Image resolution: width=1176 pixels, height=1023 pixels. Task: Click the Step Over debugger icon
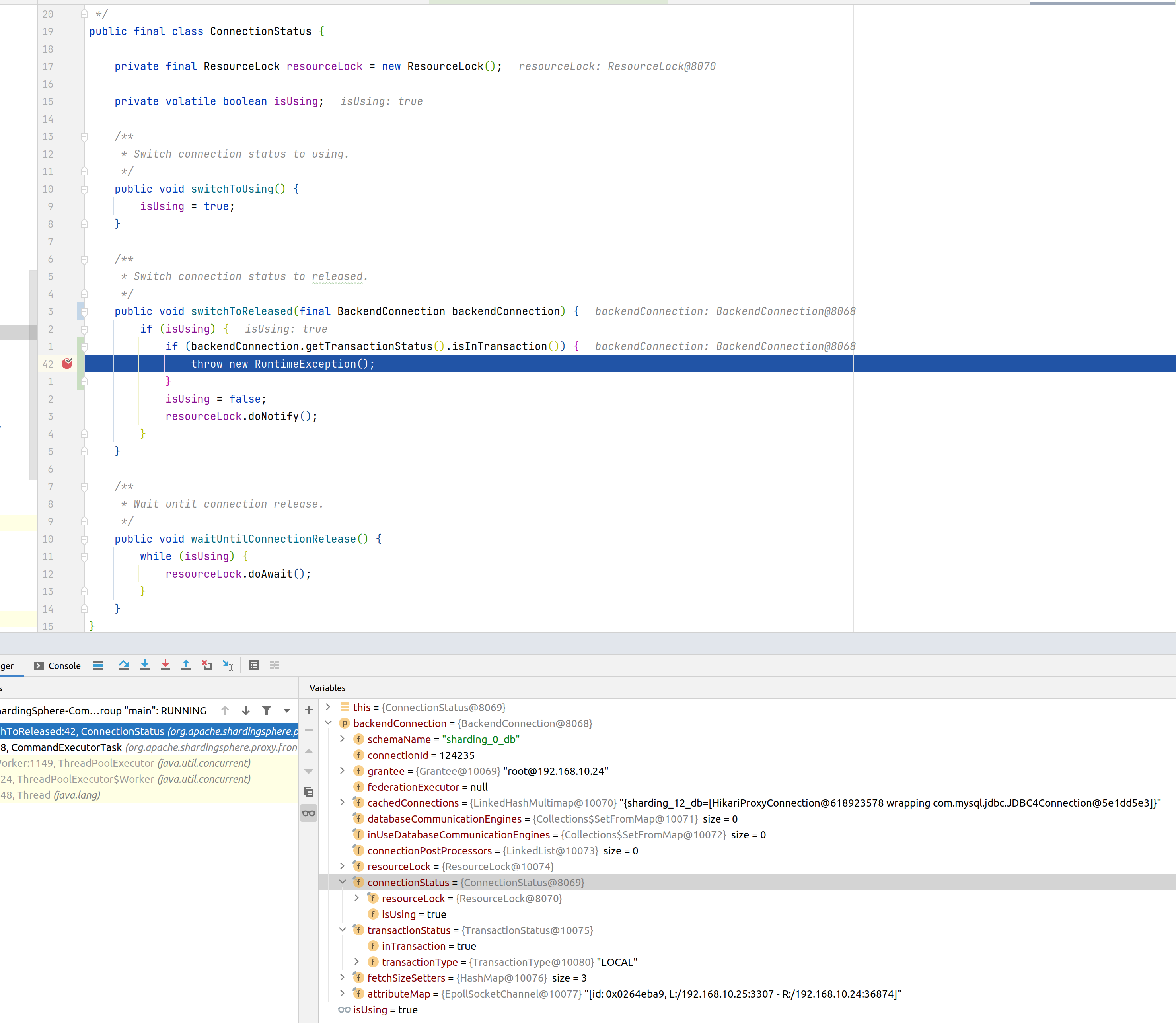tap(124, 665)
